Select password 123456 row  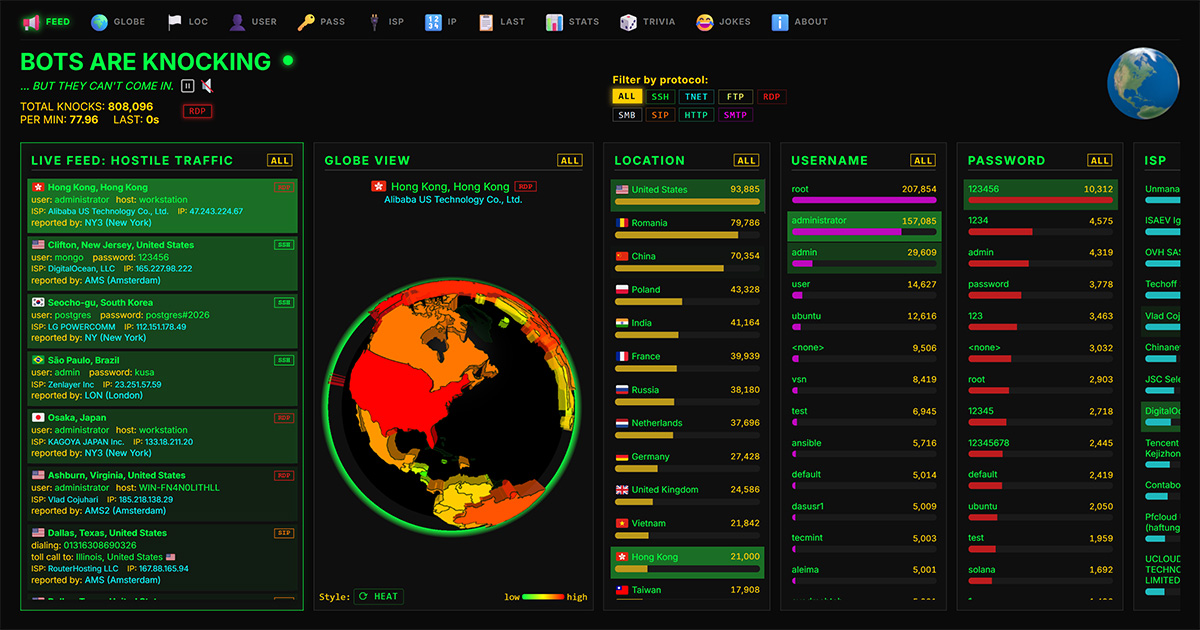tap(1041, 194)
